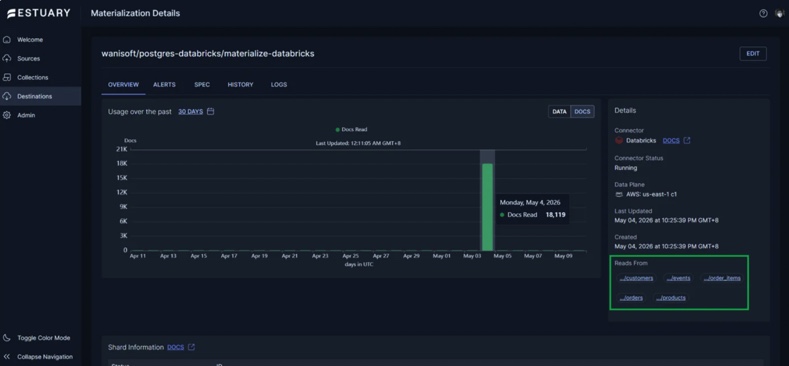
Task: Open the user avatar menu
Action: [779, 14]
